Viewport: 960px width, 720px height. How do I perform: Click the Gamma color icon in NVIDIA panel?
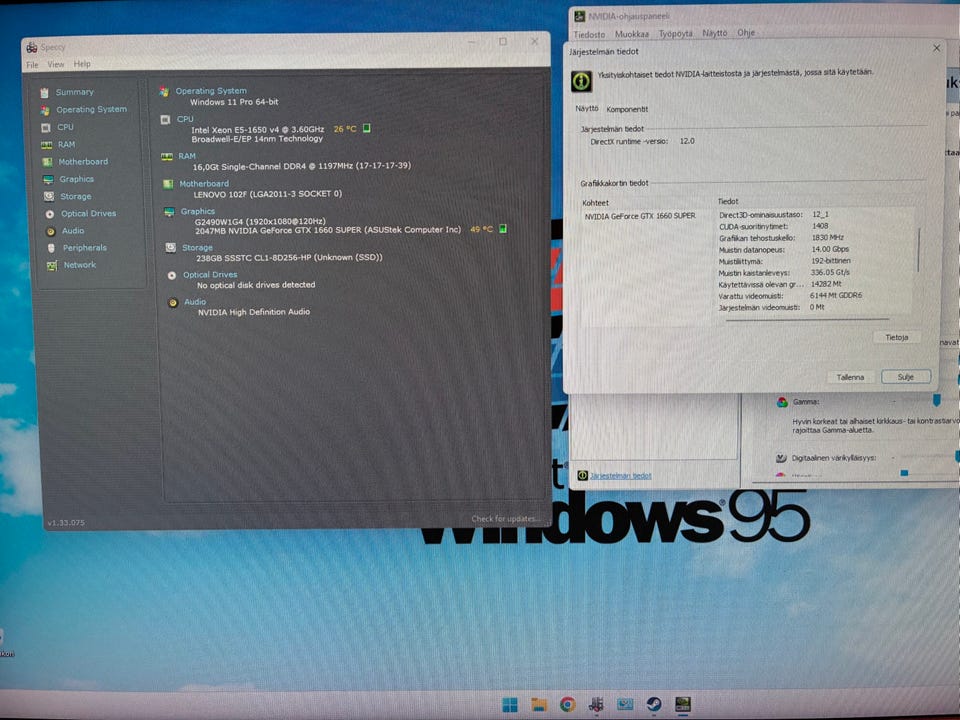(x=782, y=402)
